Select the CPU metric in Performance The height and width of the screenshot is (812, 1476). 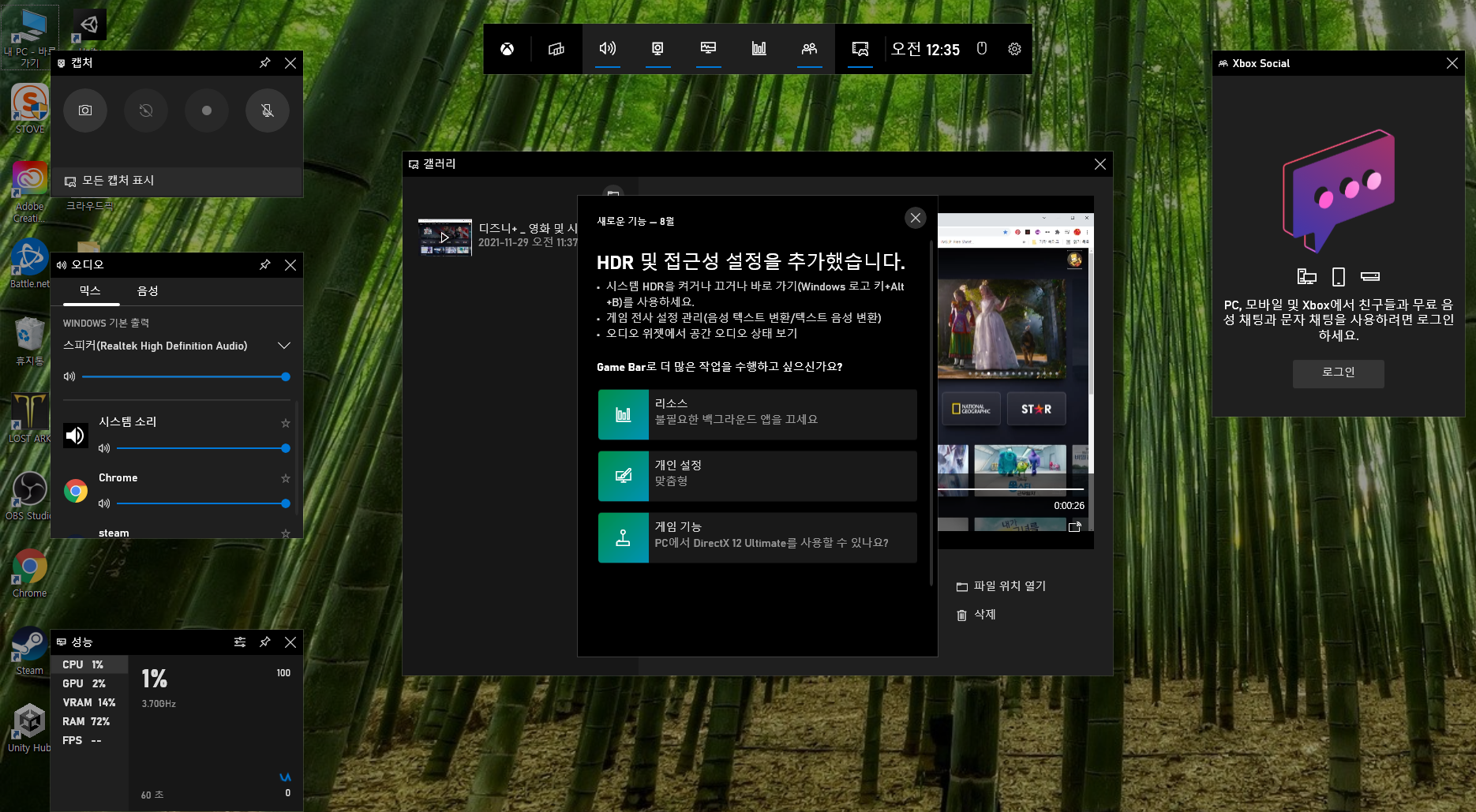tap(89, 665)
